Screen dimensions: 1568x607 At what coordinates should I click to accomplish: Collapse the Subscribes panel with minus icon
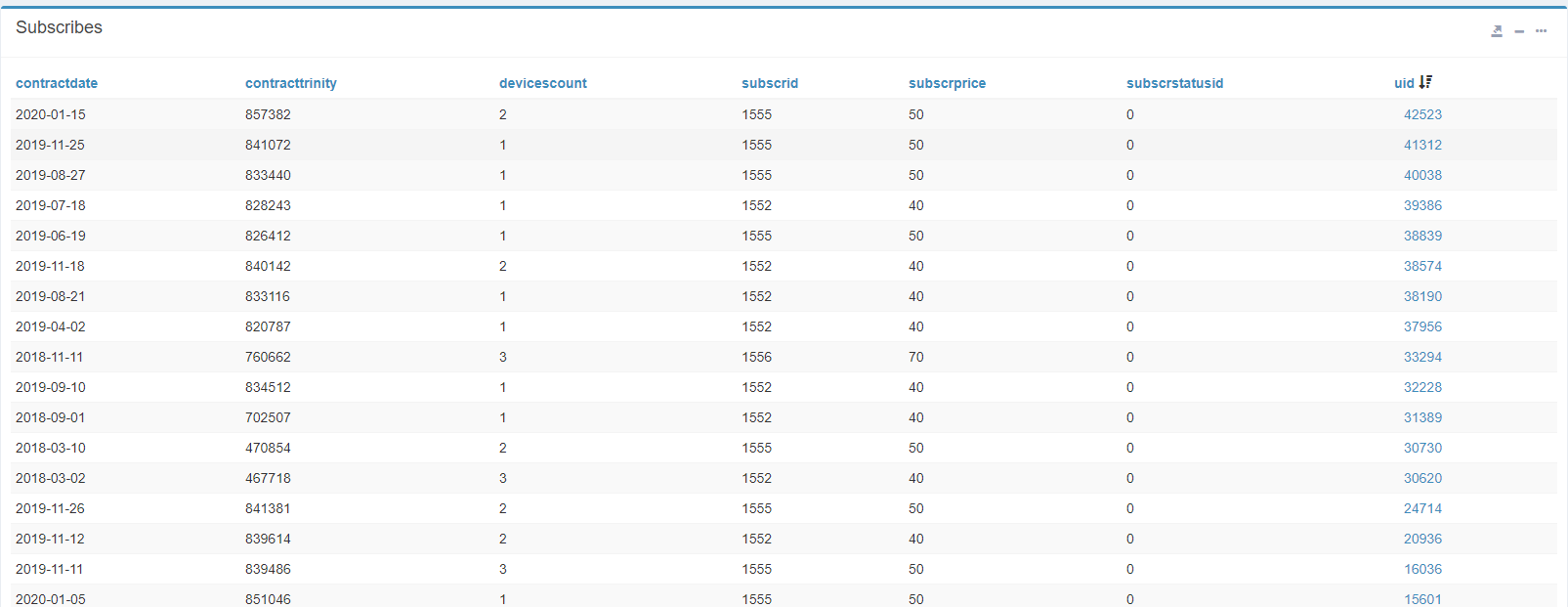point(1519,31)
